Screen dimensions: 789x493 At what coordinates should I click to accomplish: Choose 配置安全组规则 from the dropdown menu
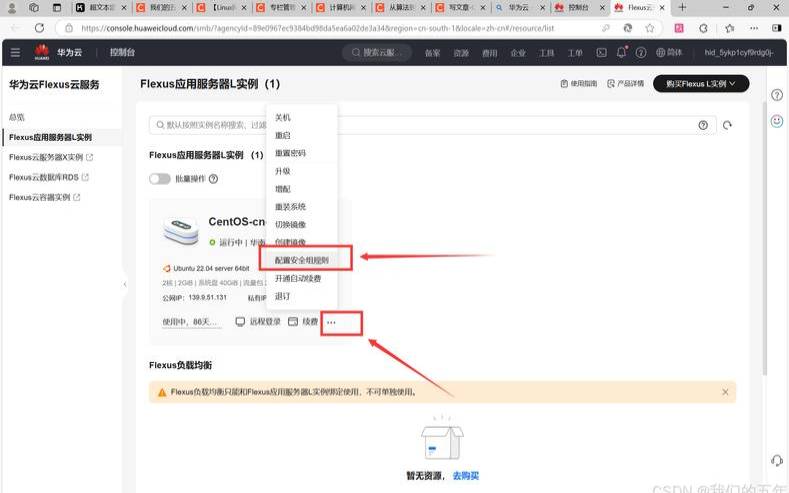point(301,260)
